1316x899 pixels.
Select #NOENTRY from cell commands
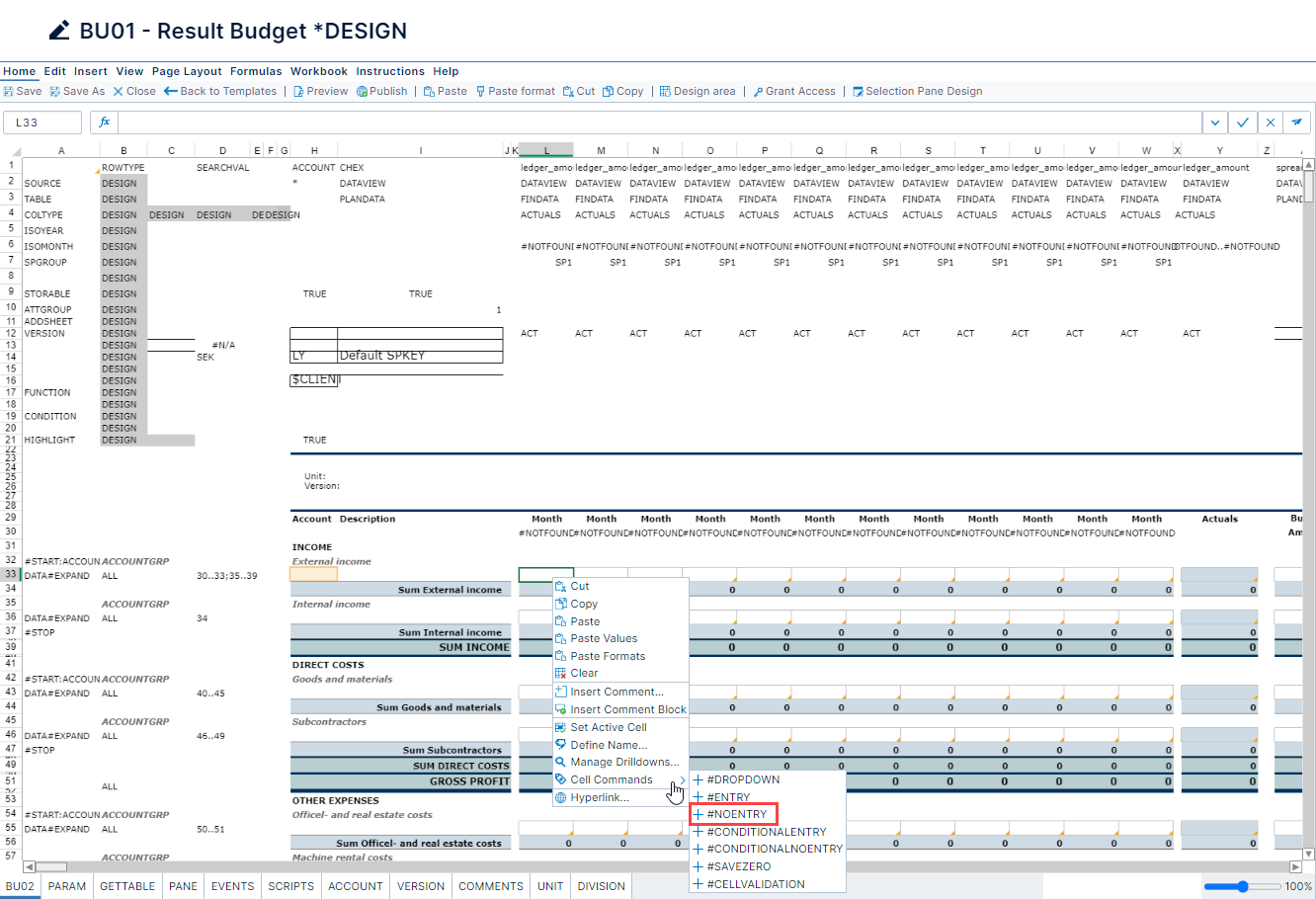tap(736, 815)
